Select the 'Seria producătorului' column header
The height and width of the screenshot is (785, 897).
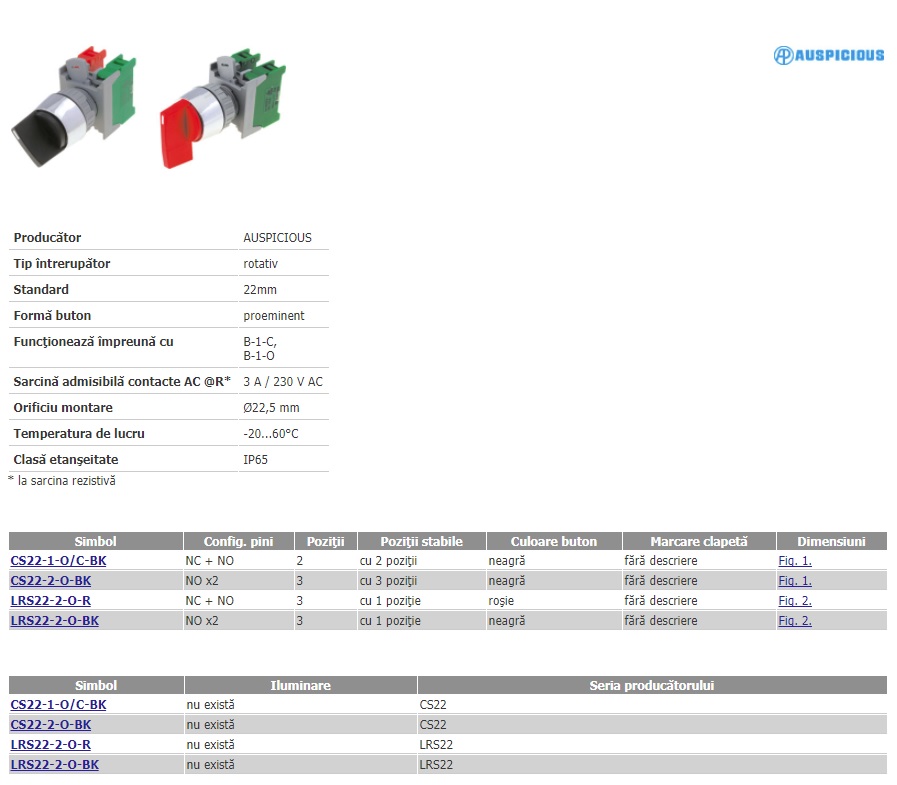[x=652, y=685]
